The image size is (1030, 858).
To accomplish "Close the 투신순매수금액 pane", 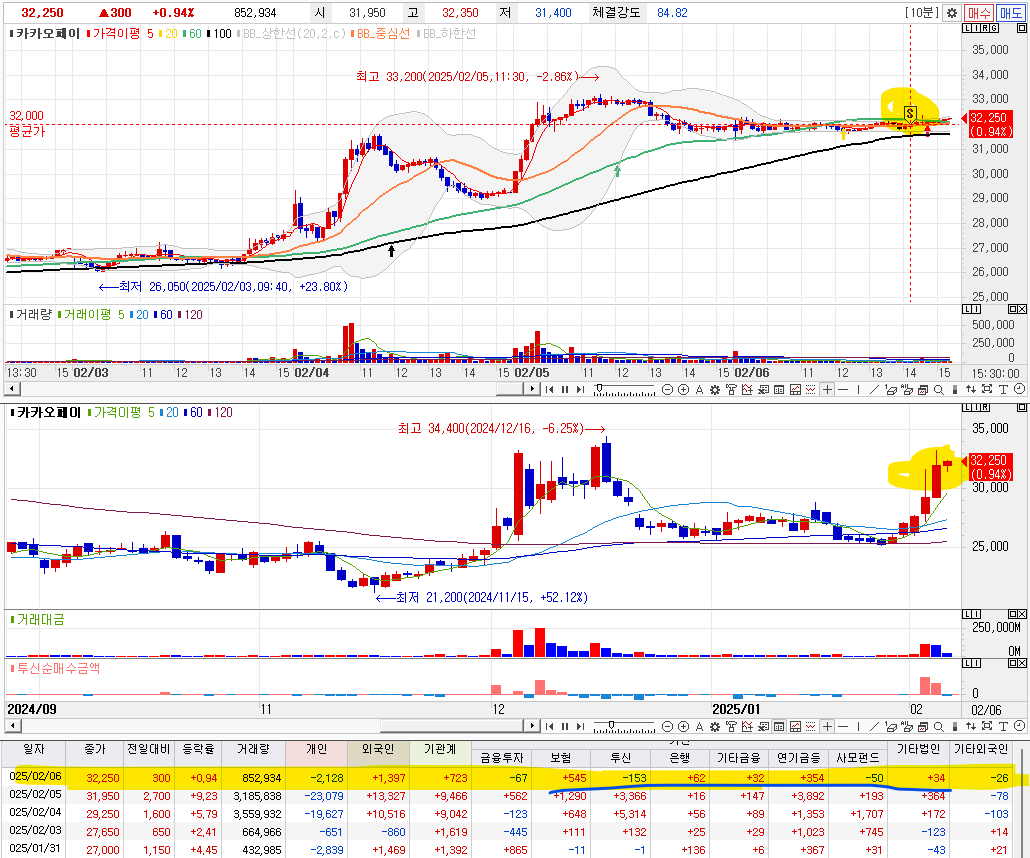I will 1021,663.
